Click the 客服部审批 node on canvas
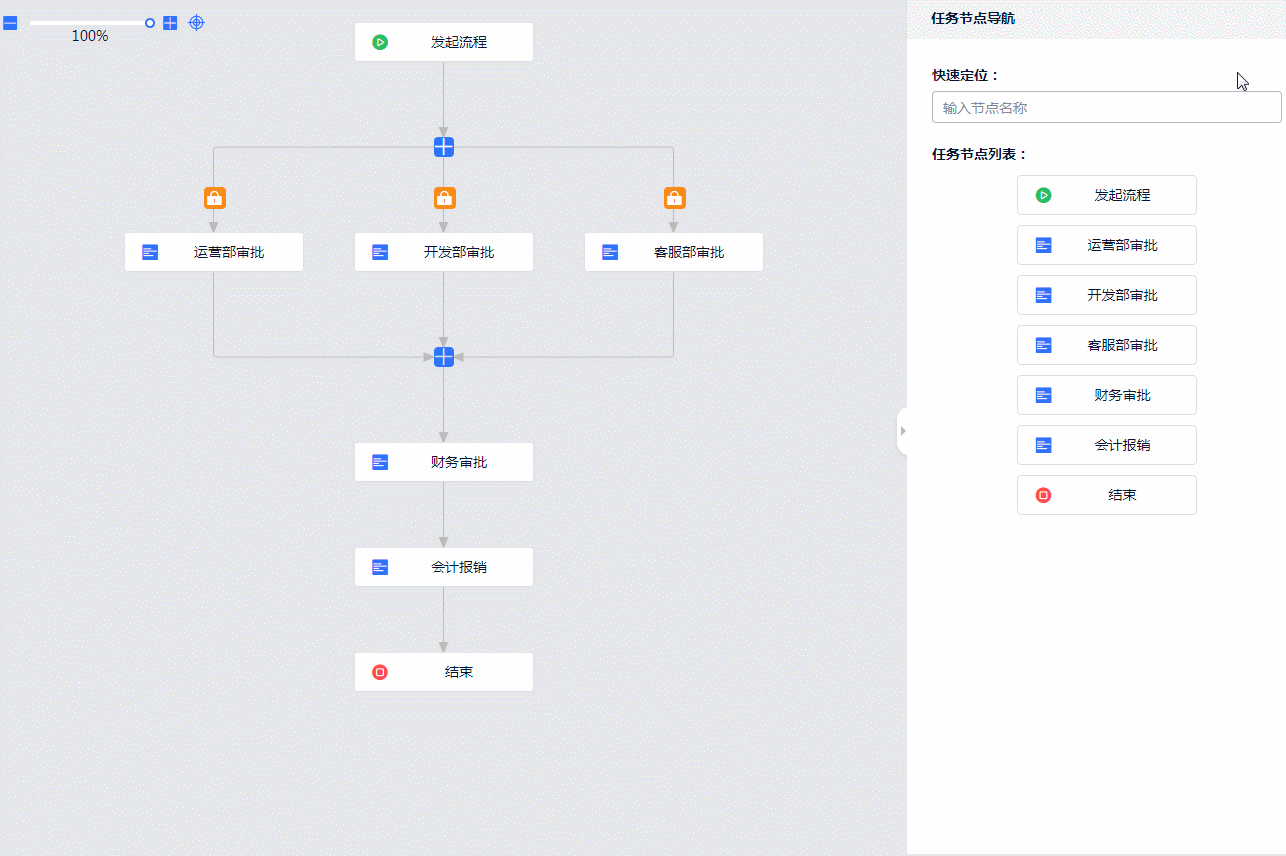 pyautogui.click(x=674, y=252)
